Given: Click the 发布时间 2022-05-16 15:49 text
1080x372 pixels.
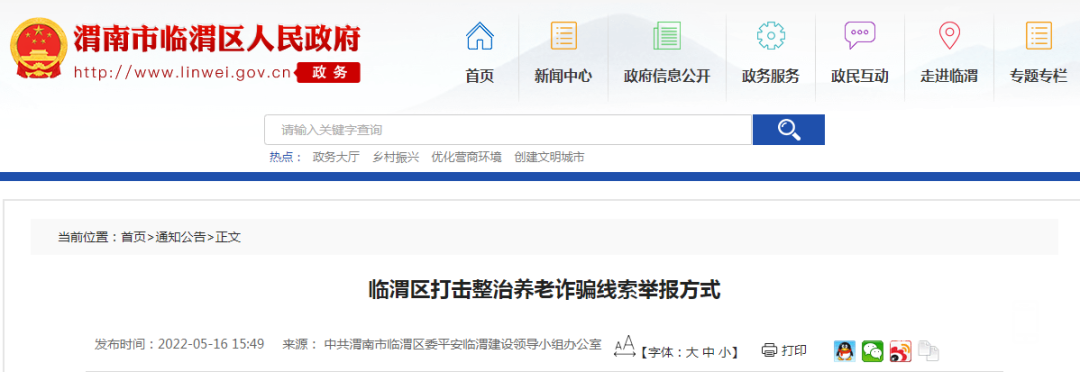Looking at the screenshot, I should [179, 344].
